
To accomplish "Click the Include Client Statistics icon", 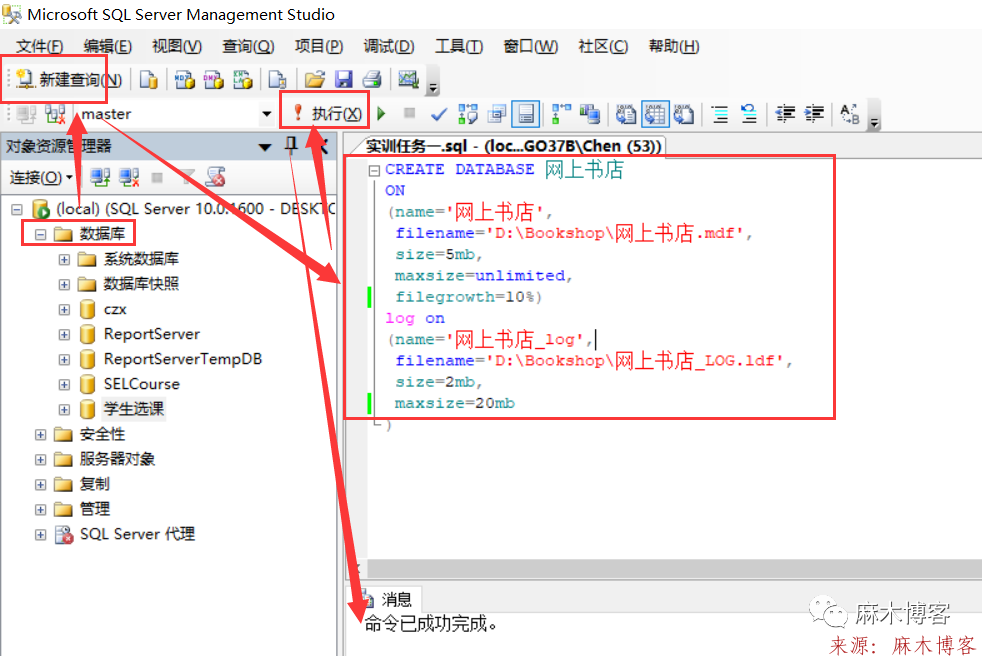I will point(589,114).
